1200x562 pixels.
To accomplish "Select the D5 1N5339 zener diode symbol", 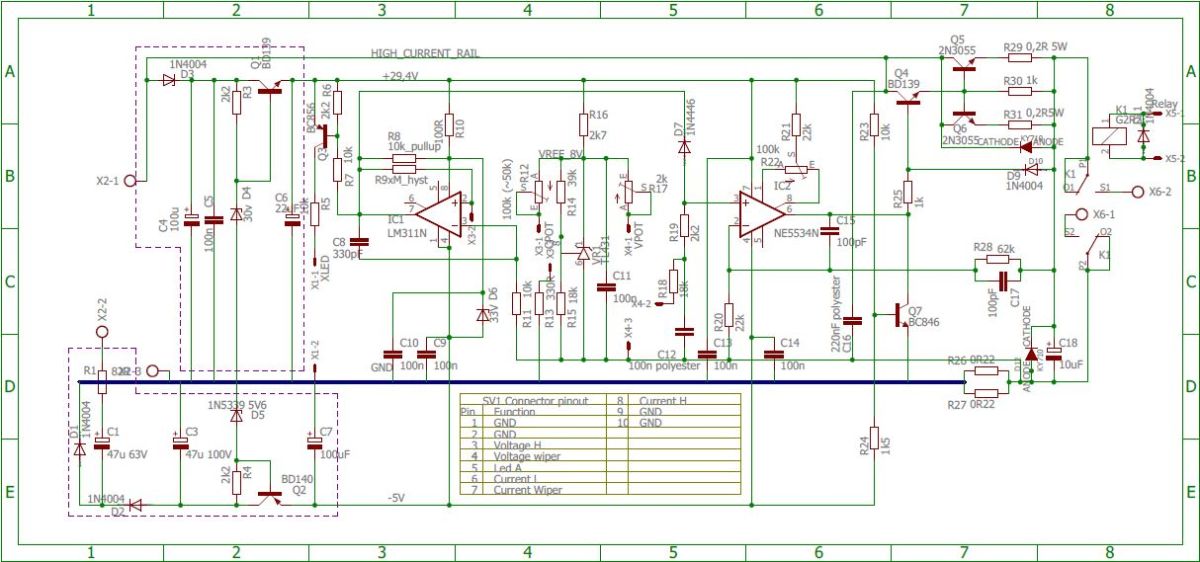I will tap(236, 416).
